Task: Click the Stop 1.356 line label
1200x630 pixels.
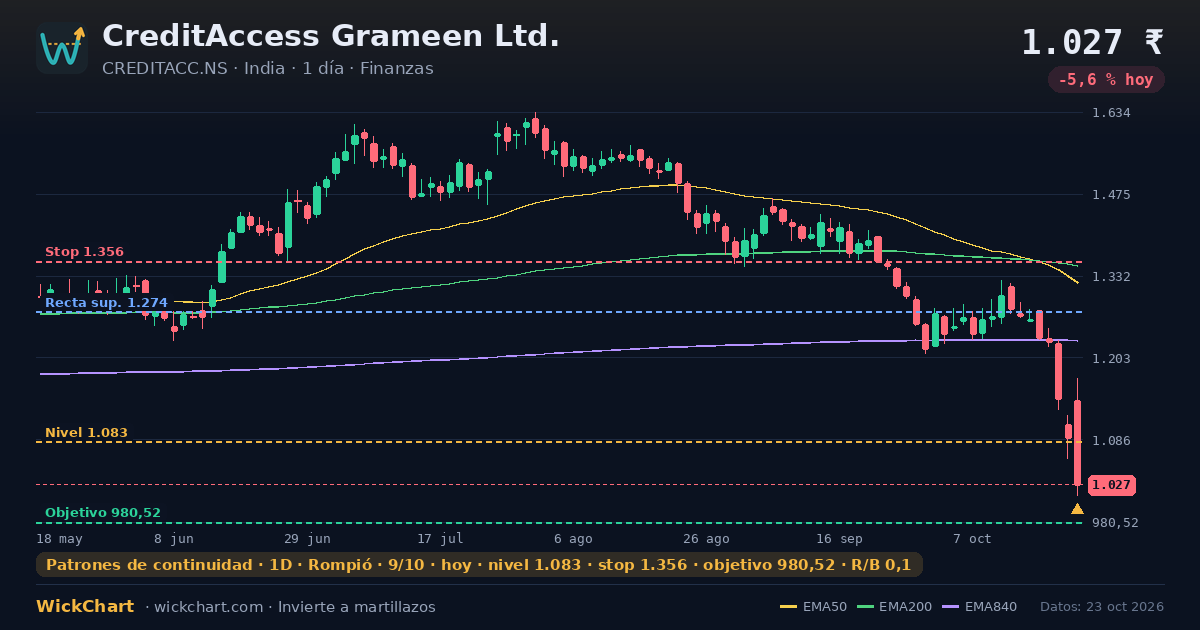Action: (x=84, y=252)
